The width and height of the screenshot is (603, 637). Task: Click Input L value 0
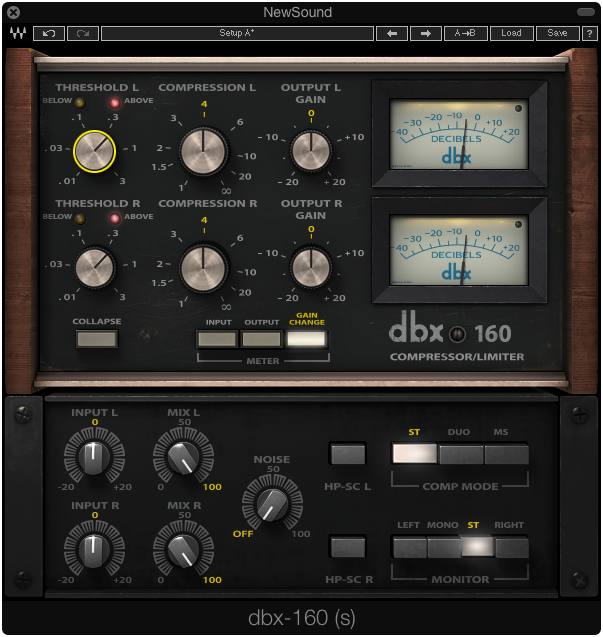[95, 422]
